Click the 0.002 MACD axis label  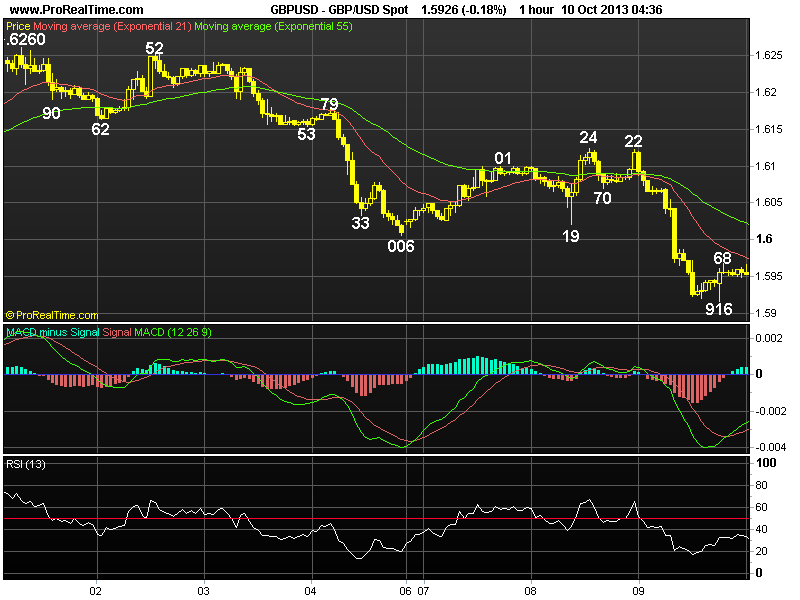pos(768,338)
